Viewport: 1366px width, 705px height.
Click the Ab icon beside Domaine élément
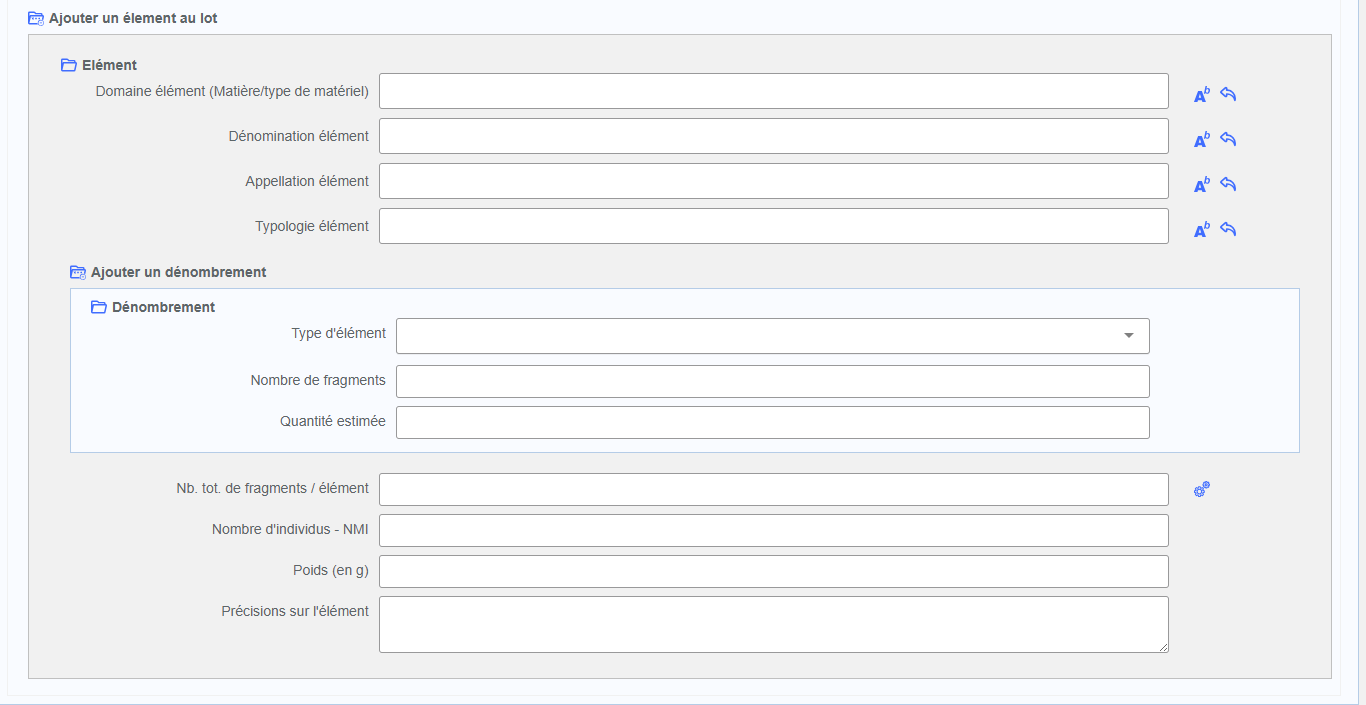(x=1202, y=95)
